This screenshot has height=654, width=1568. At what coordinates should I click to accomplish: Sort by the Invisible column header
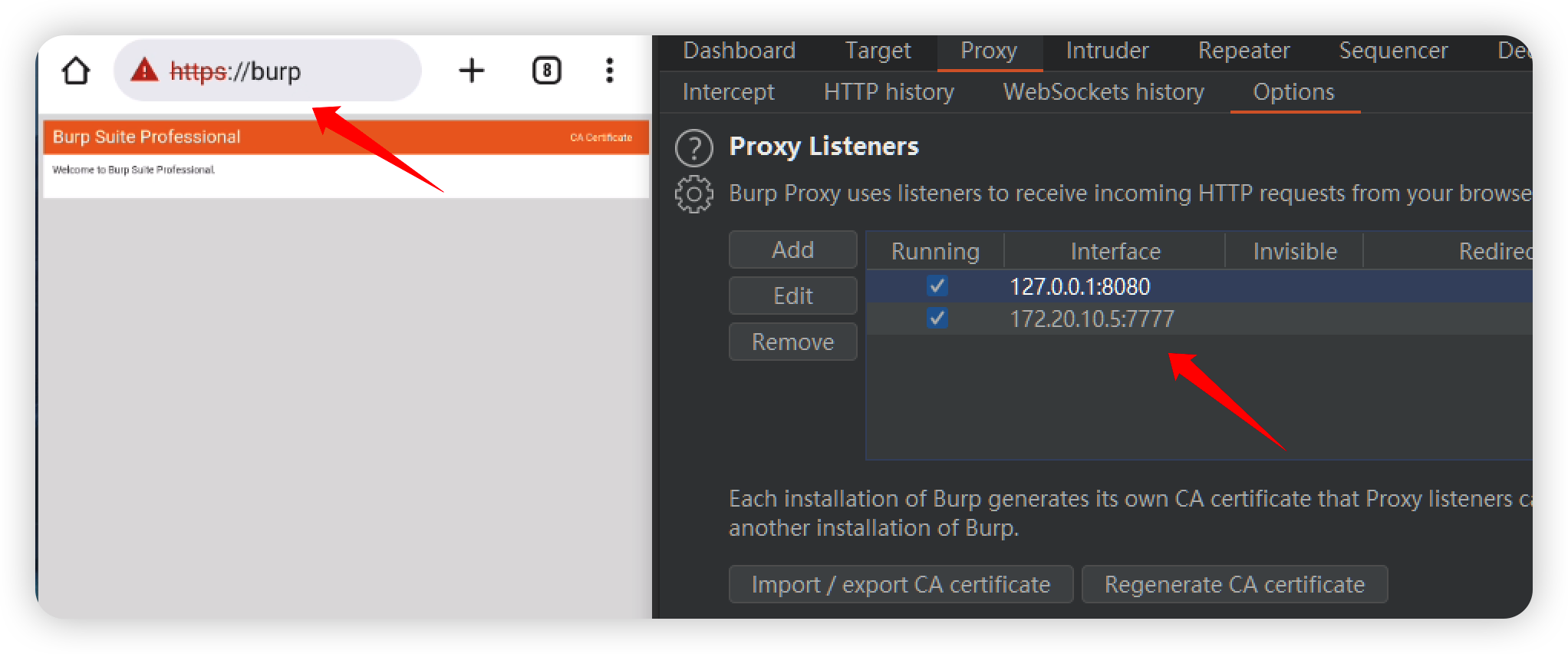tap(1294, 251)
